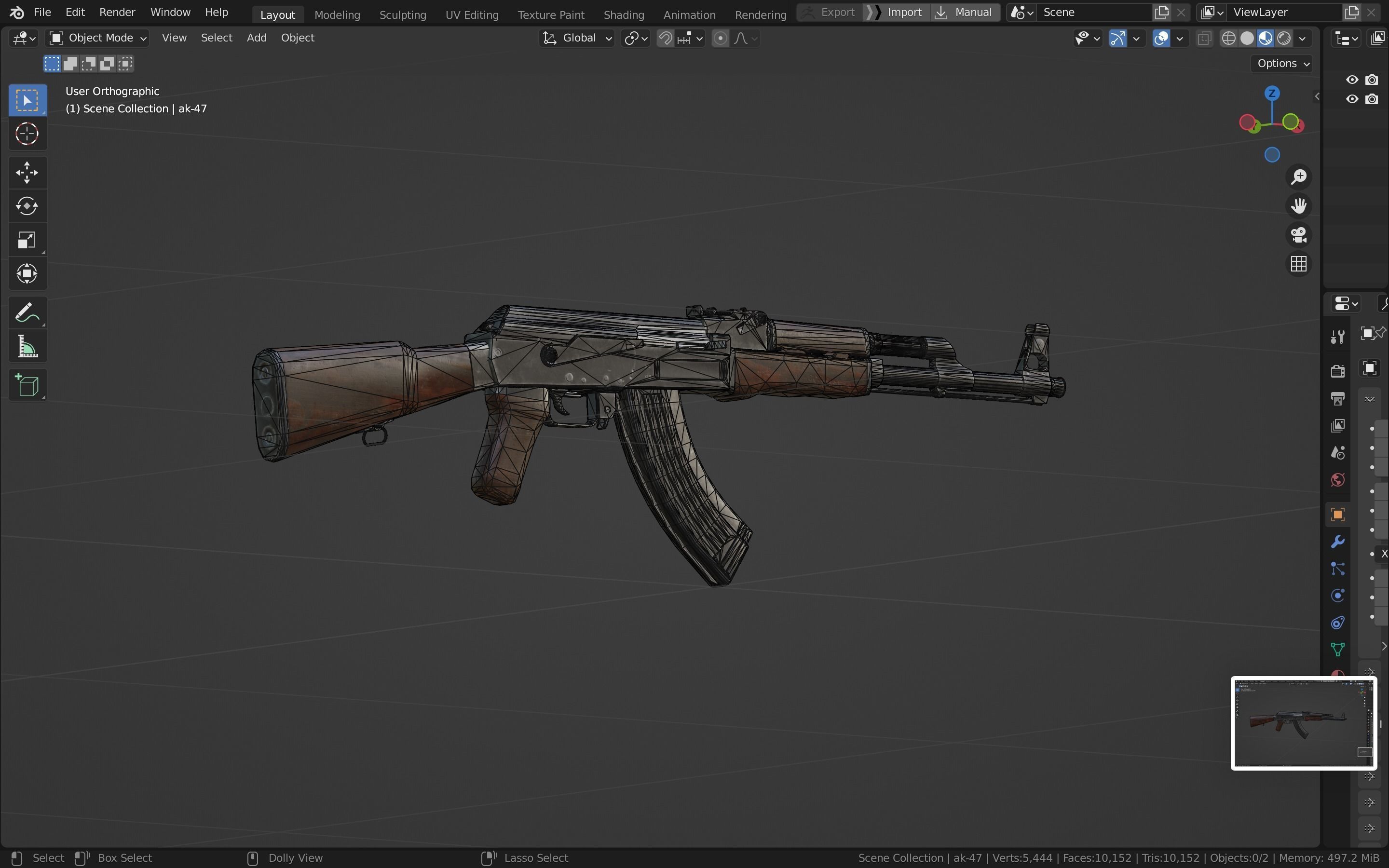Toggle show gizmo button
1389x868 pixels.
click(x=1117, y=39)
